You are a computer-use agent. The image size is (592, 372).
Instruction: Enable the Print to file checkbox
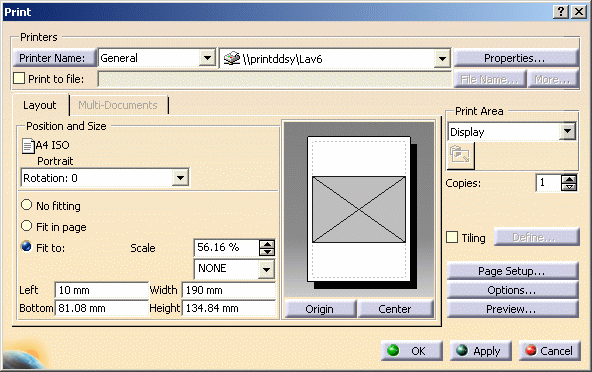(19, 79)
